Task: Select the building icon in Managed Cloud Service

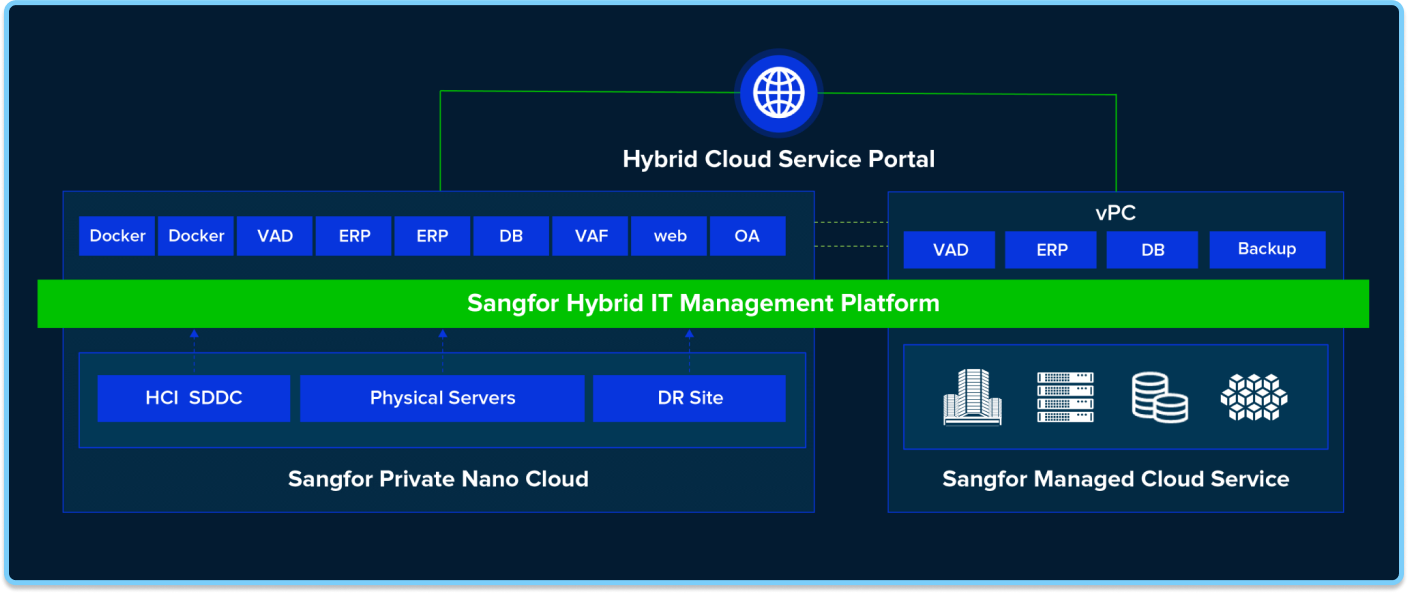Action: click(x=971, y=397)
